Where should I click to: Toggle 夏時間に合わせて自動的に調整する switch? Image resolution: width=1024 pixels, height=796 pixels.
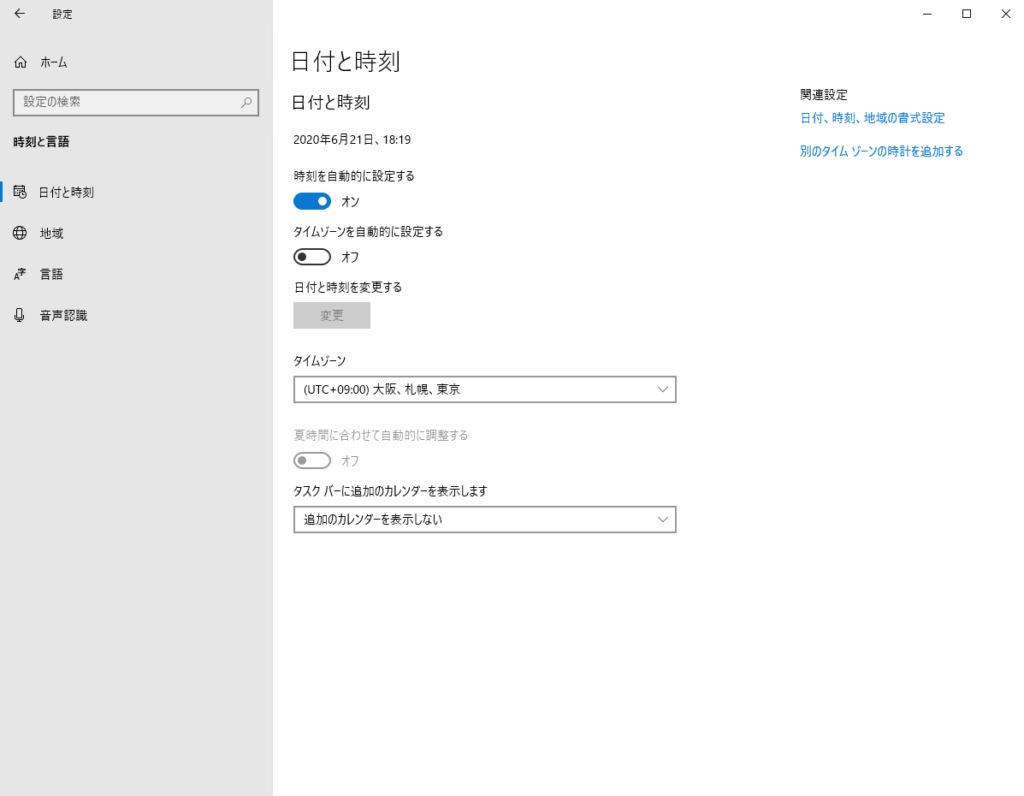(x=312, y=460)
